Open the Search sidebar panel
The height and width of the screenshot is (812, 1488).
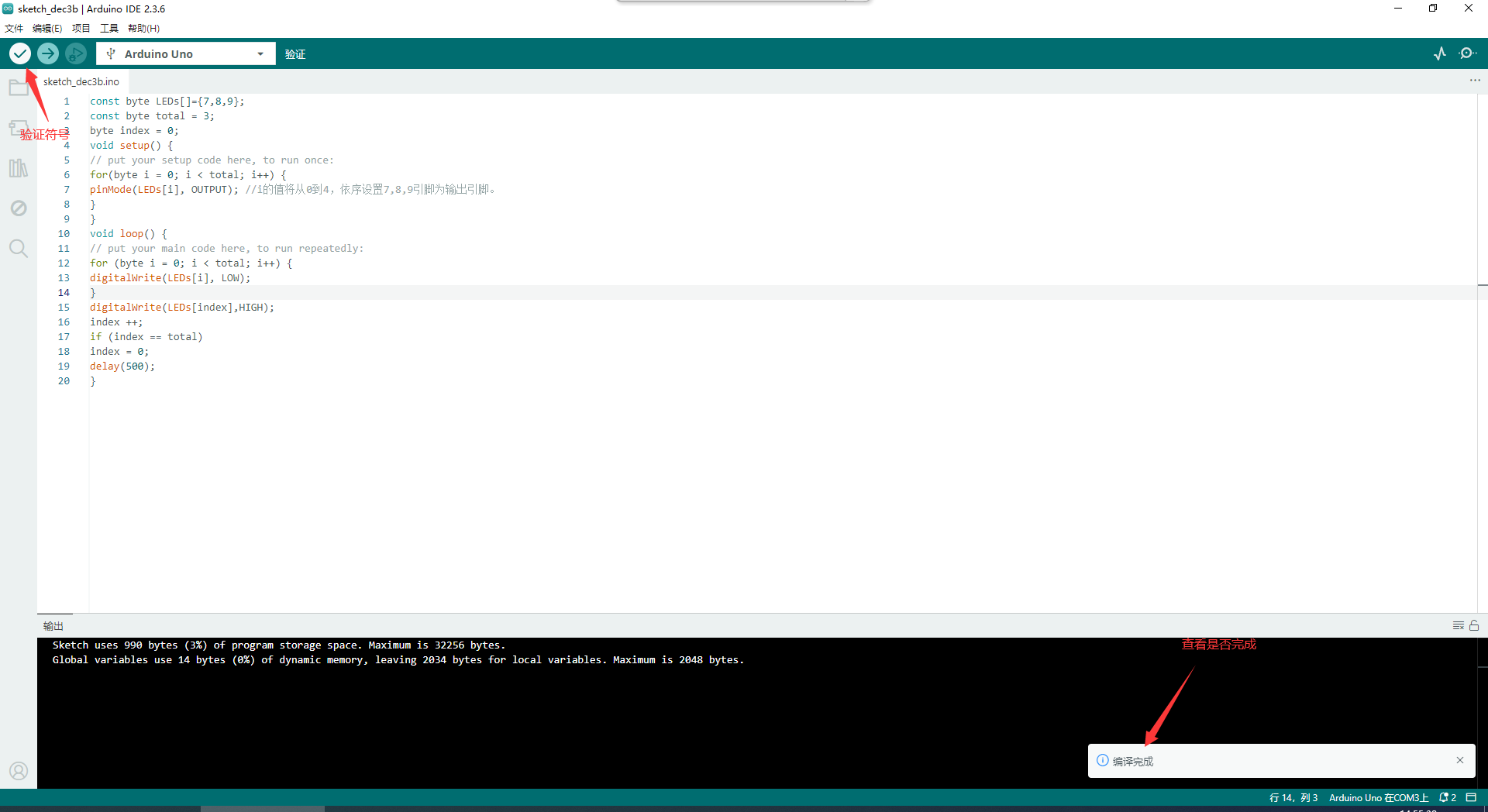pyautogui.click(x=19, y=249)
